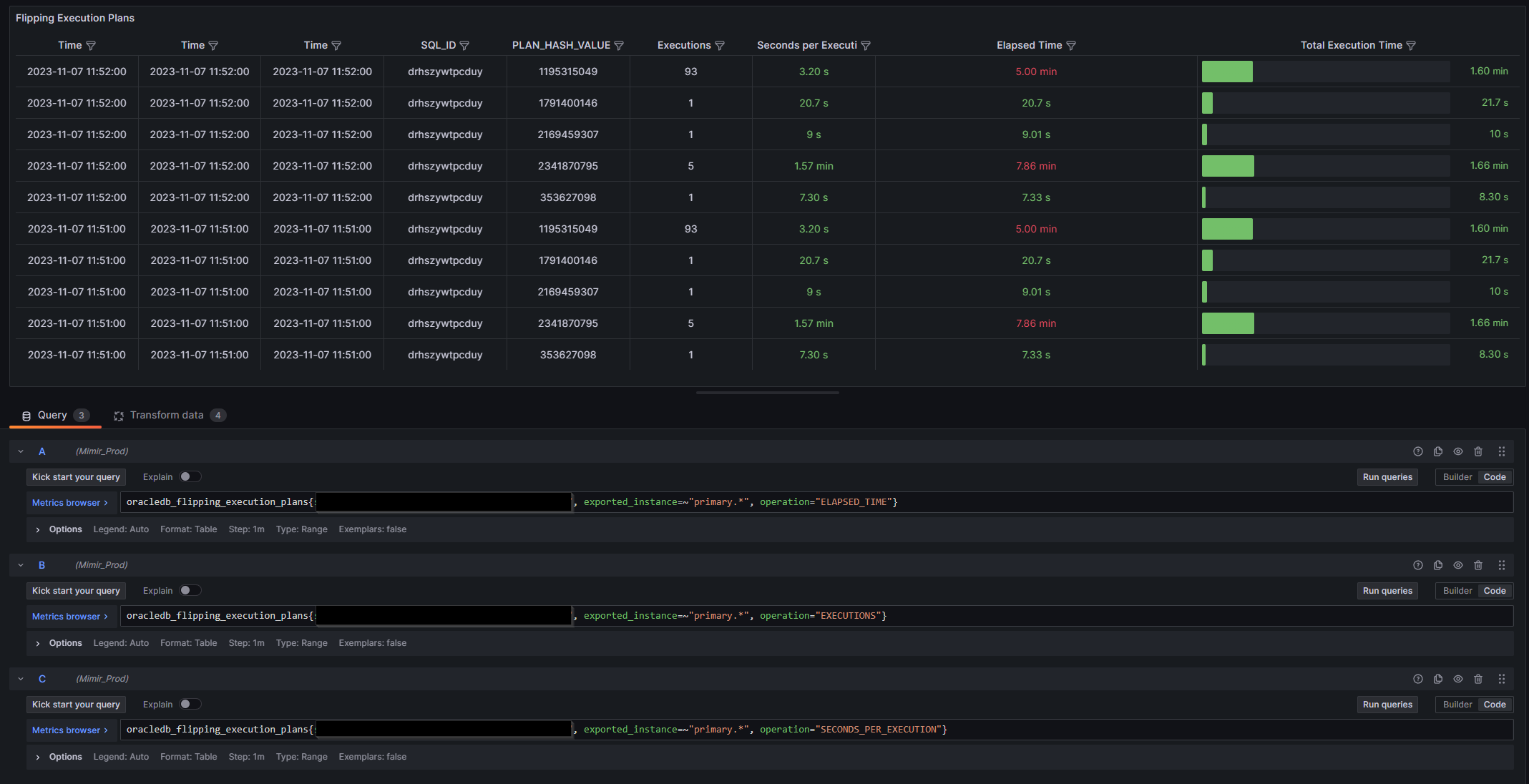
Task: Open Metrics browser for query B
Action: click(70, 617)
